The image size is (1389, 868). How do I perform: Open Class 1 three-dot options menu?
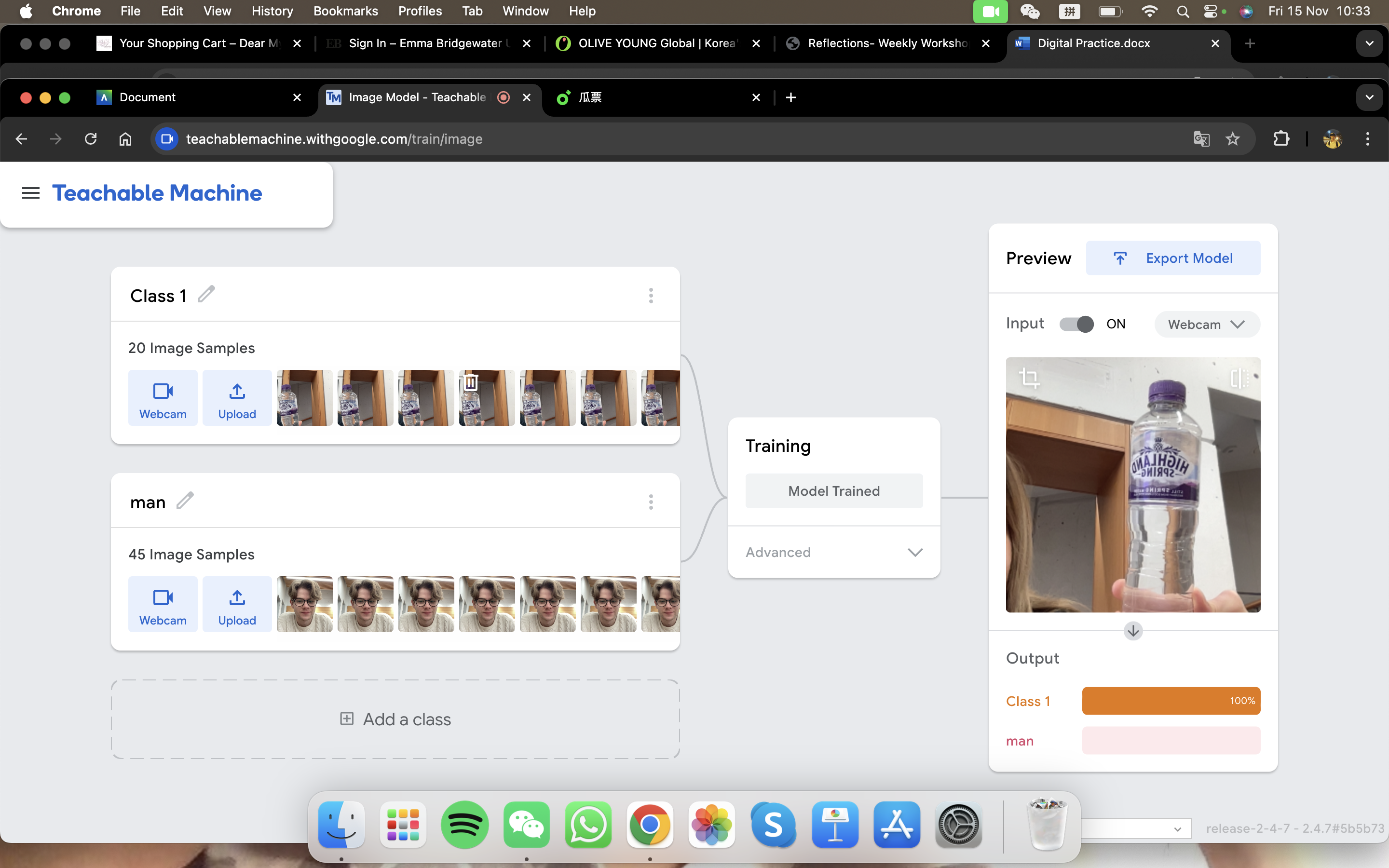click(650, 296)
